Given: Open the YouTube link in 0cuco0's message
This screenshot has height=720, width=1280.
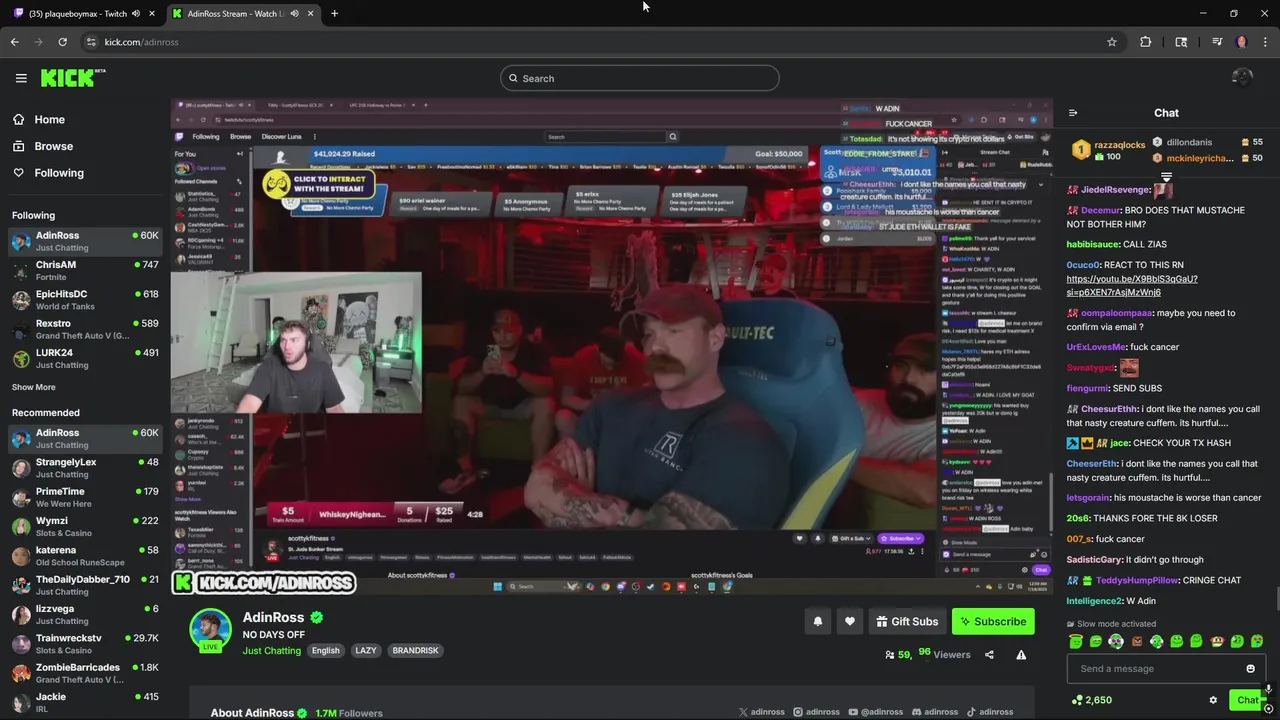Looking at the screenshot, I should (x=1131, y=286).
